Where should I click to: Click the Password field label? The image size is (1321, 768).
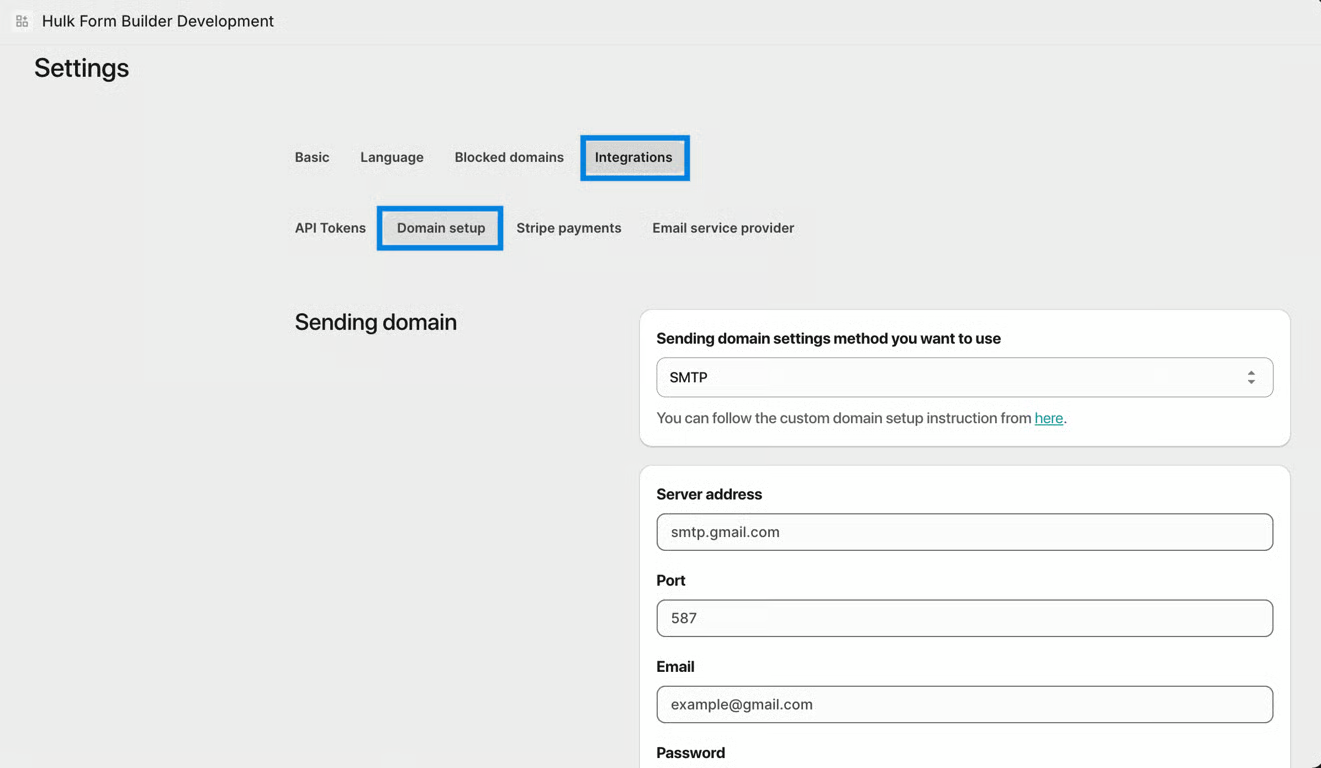[x=691, y=752]
